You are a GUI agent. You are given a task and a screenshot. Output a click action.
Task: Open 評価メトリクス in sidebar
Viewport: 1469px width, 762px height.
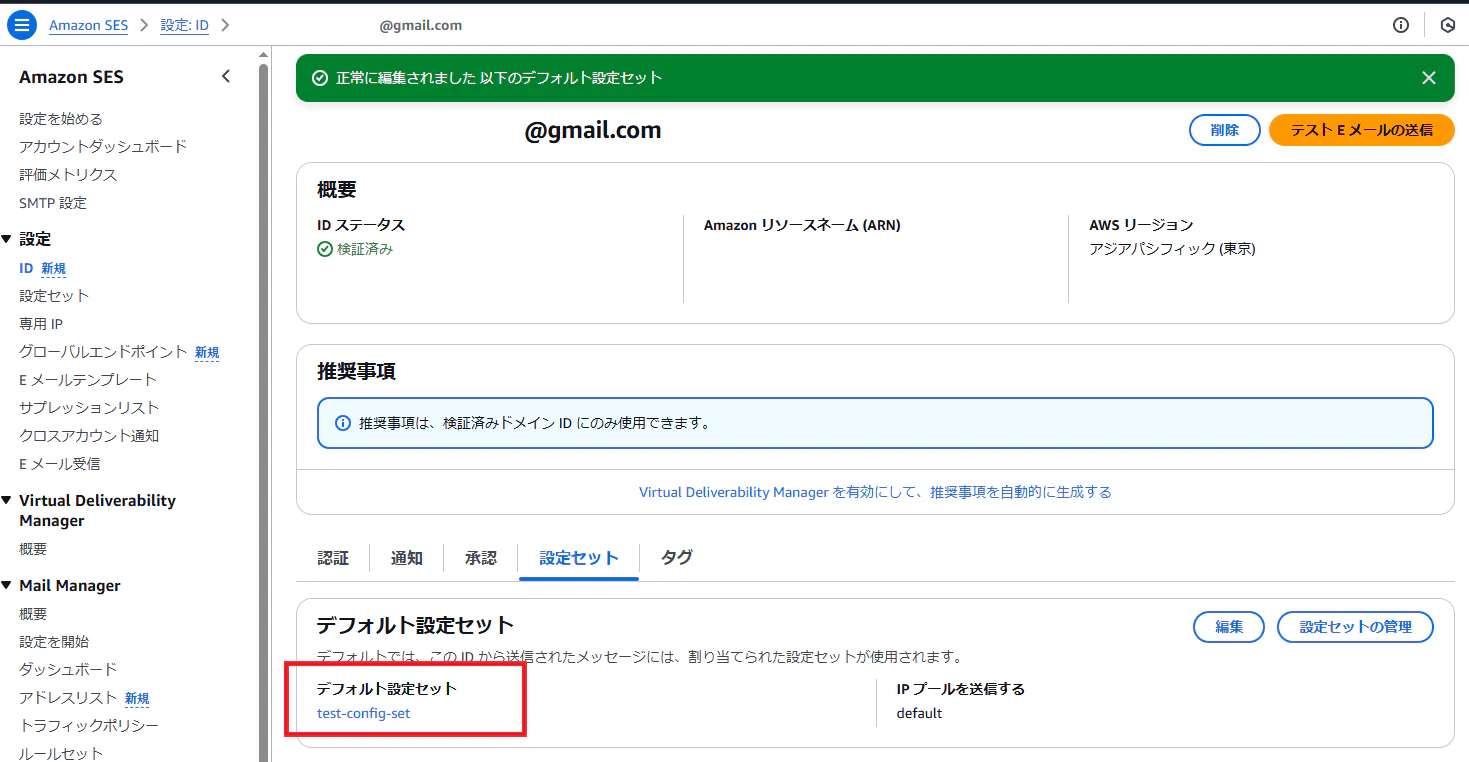[68, 175]
